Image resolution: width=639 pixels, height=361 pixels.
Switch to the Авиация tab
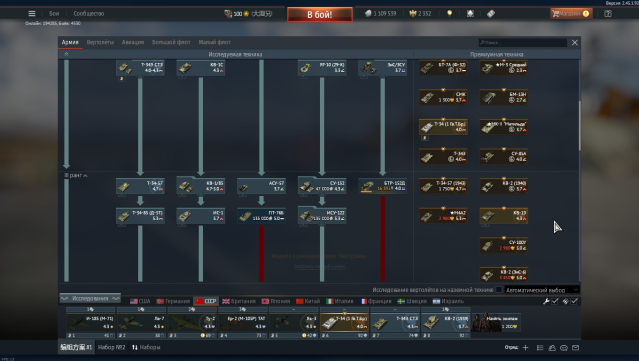click(133, 42)
